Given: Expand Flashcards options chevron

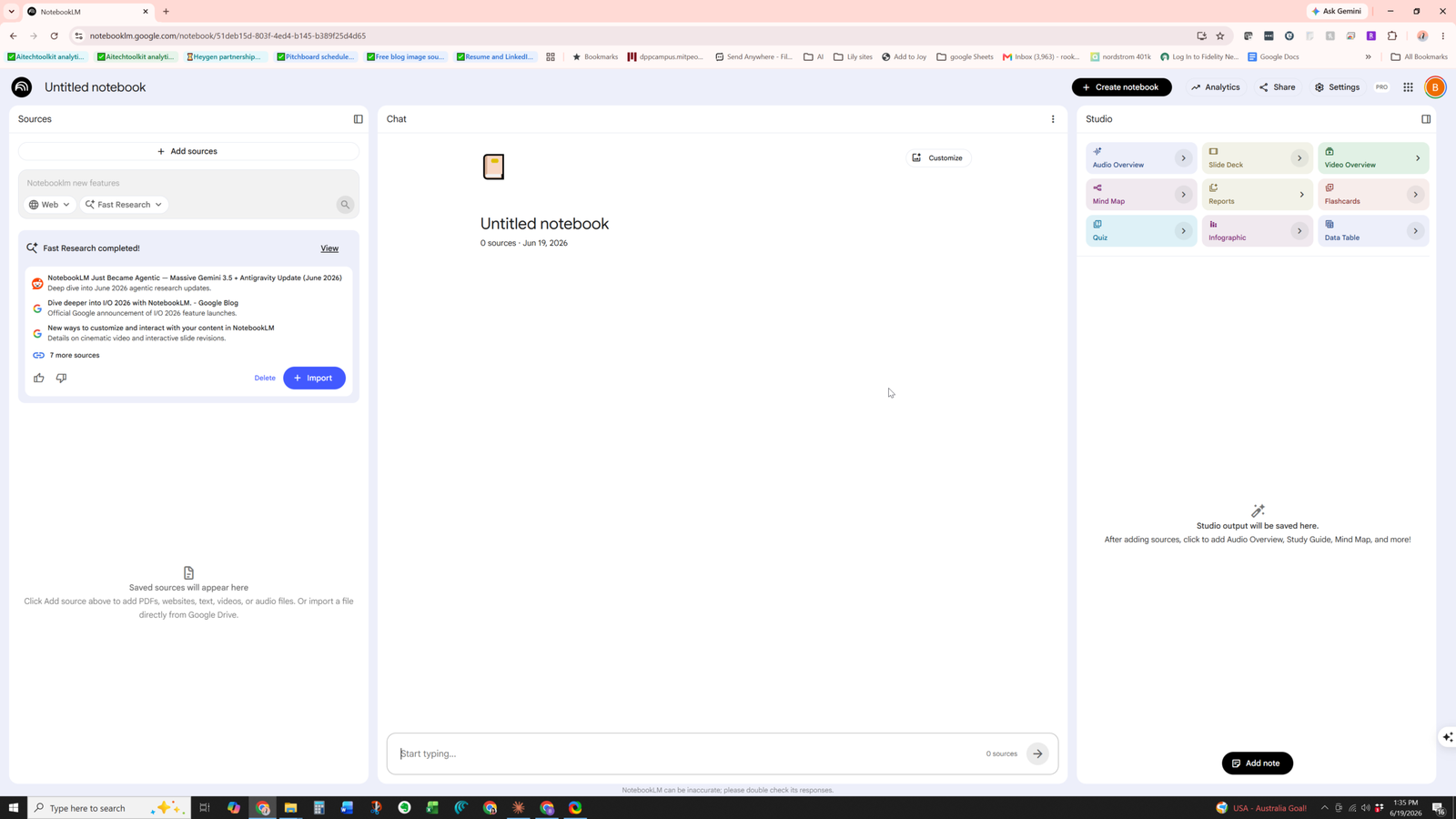Looking at the screenshot, I should point(1415,195).
